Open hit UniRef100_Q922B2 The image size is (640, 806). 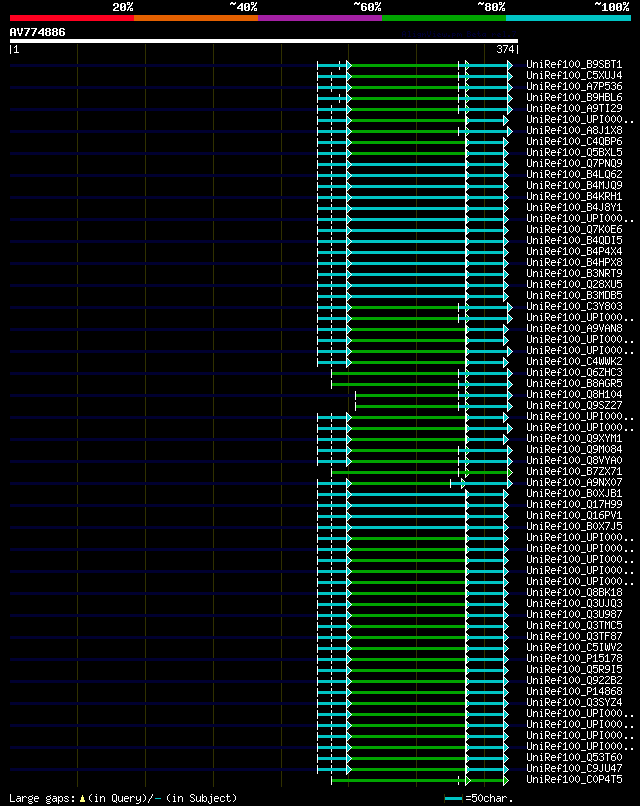tap(574, 681)
